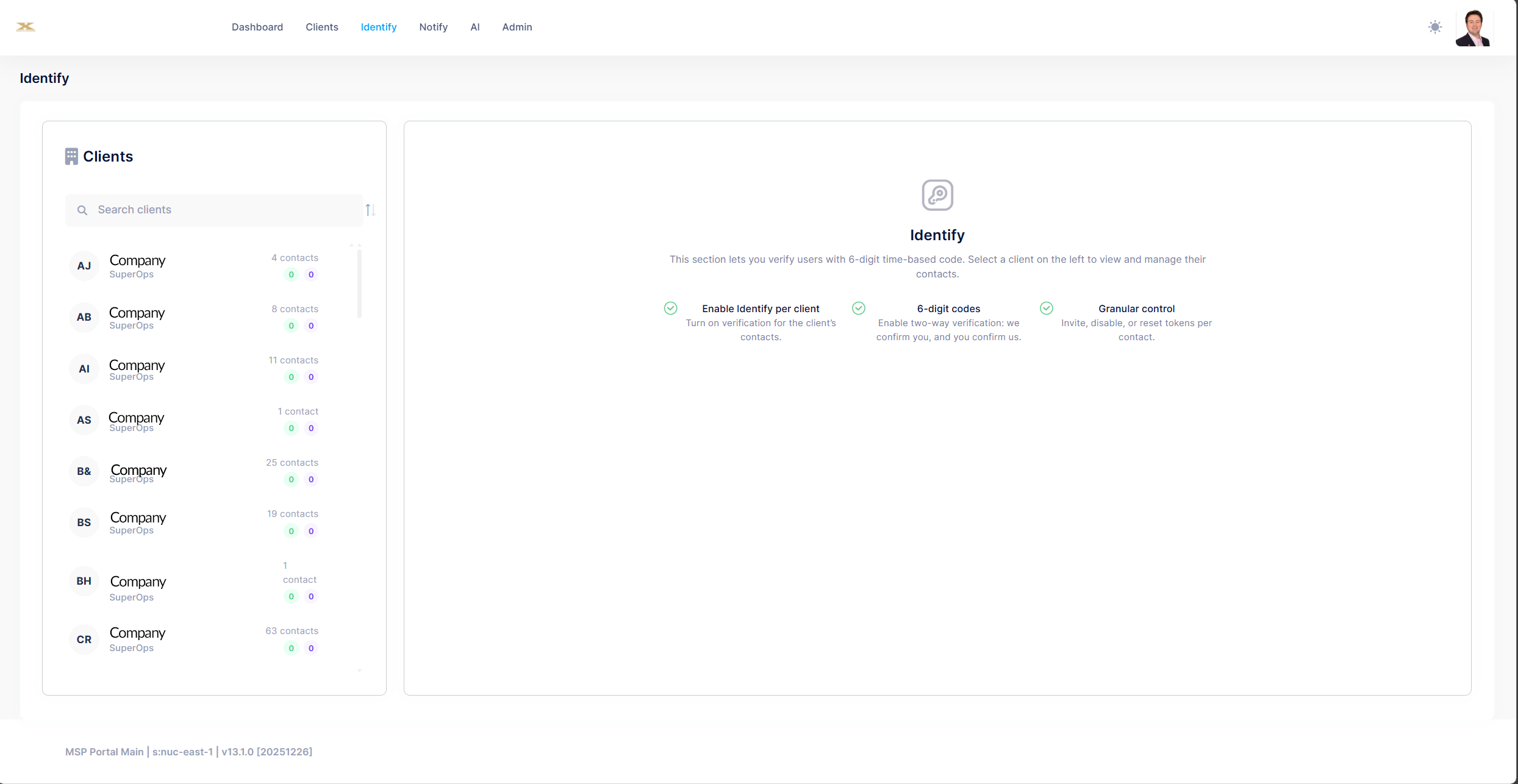Click the purple count badge for AI company
1518x784 pixels.
(311, 377)
